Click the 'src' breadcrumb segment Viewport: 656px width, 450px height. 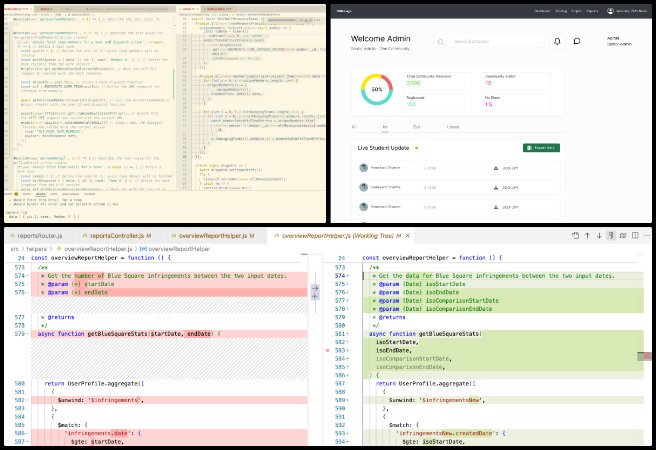coord(15,249)
